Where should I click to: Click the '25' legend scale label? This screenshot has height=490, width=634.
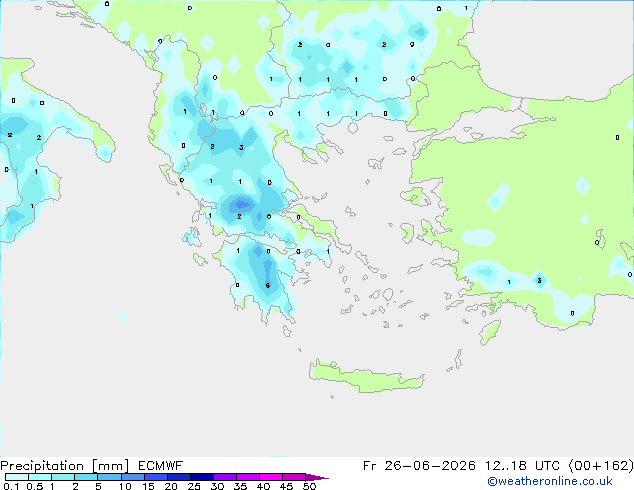pos(194,486)
